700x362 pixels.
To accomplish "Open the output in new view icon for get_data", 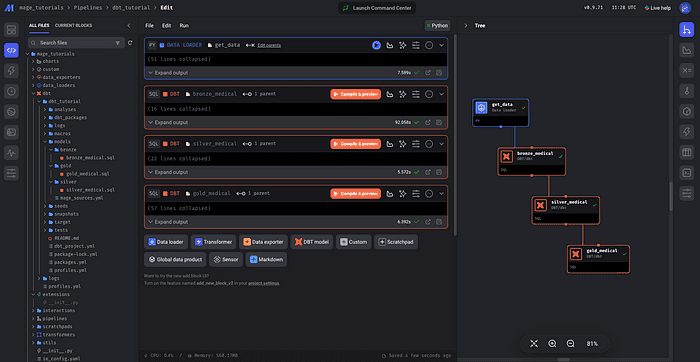I will click(x=428, y=72).
